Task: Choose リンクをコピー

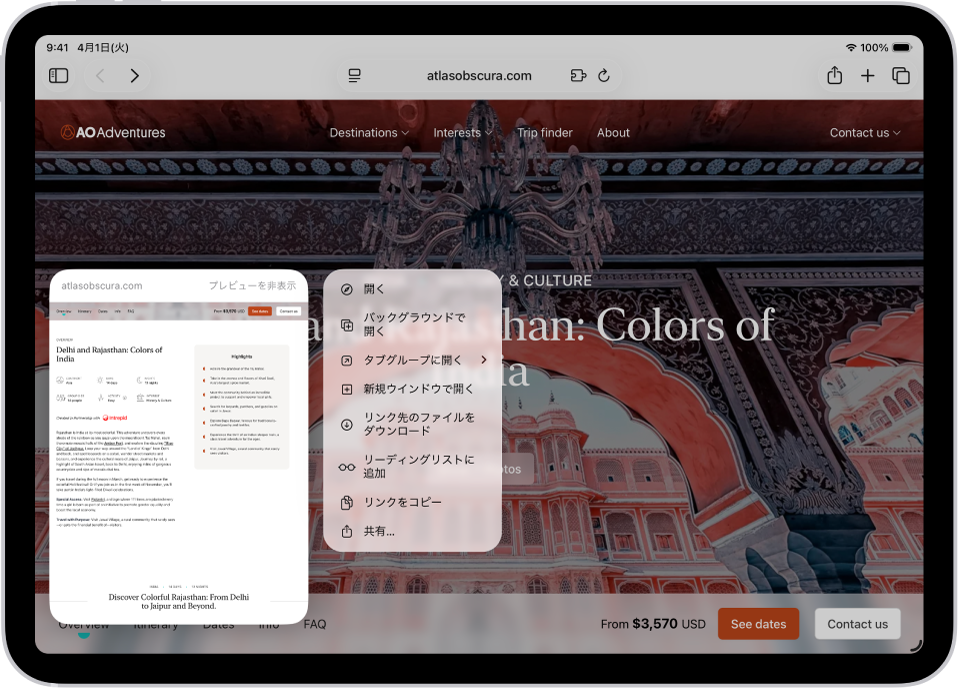Action: point(413,502)
